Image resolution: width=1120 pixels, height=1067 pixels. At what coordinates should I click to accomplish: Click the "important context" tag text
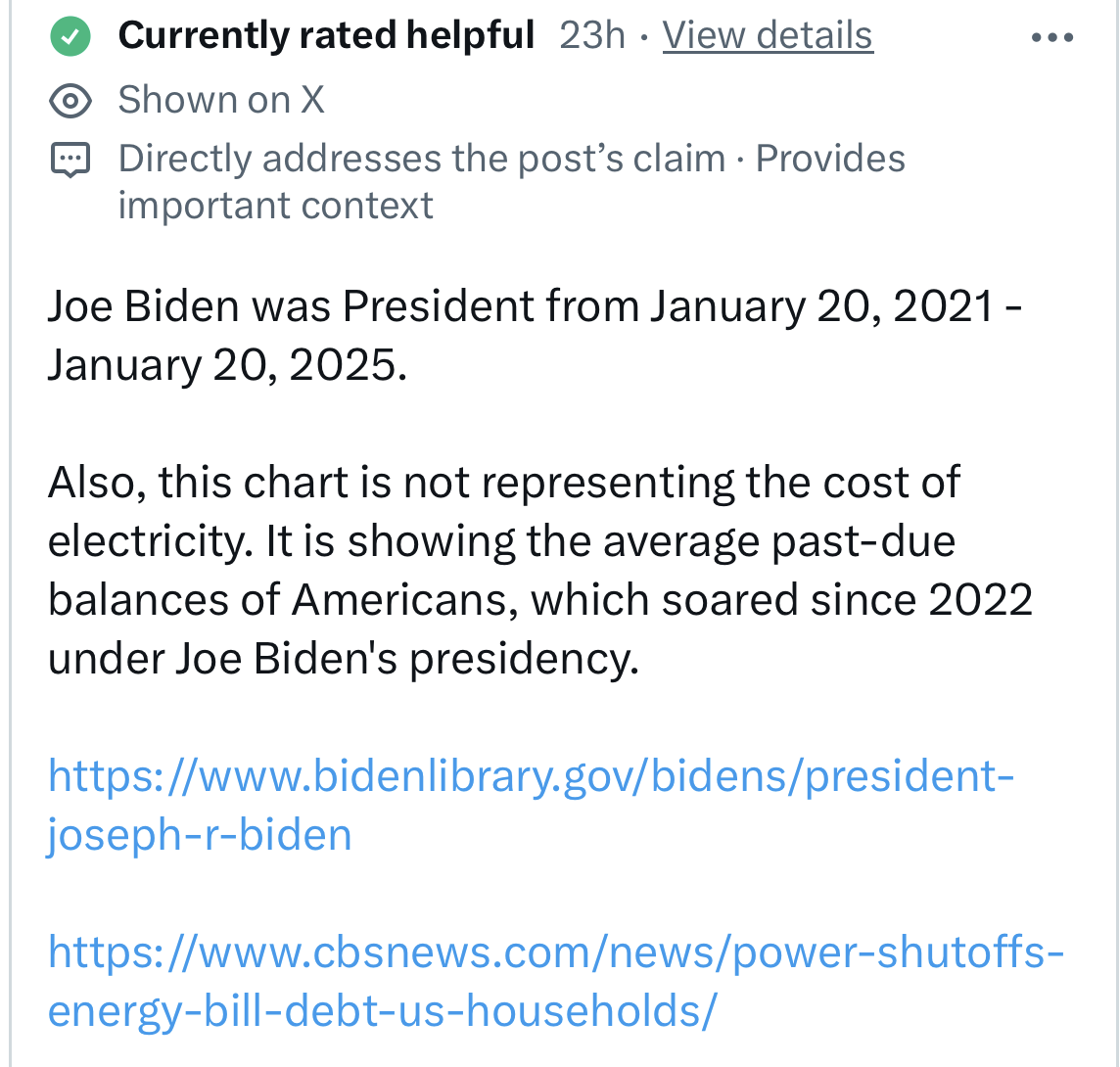point(275,206)
